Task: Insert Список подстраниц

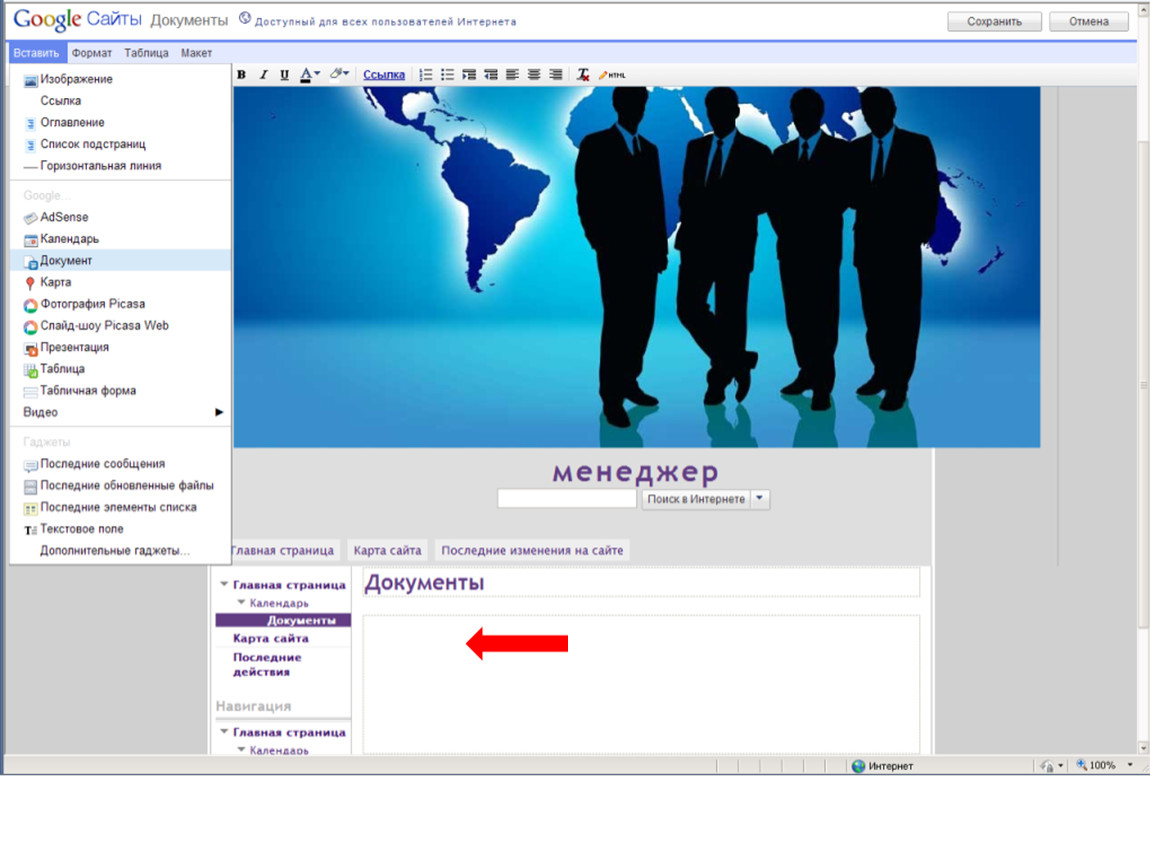Action: pyautogui.click(x=120, y=144)
